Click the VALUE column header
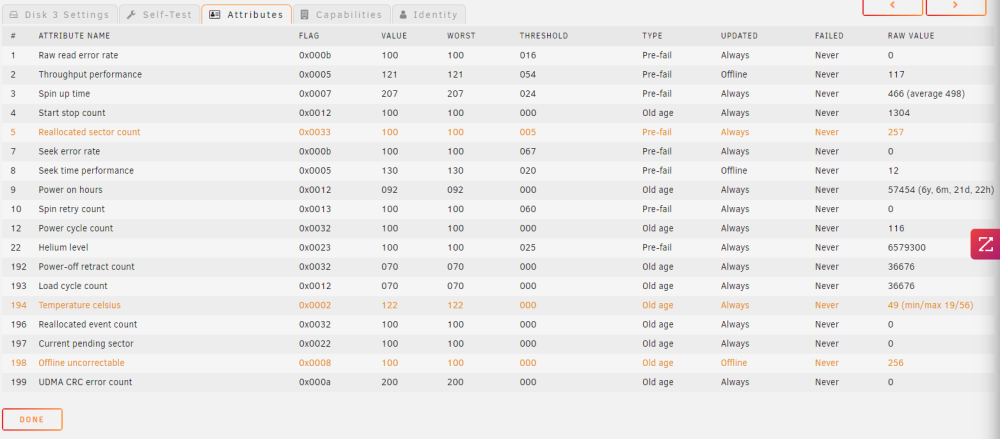The height and width of the screenshot is (439, 1000). [x=394, y=36]
